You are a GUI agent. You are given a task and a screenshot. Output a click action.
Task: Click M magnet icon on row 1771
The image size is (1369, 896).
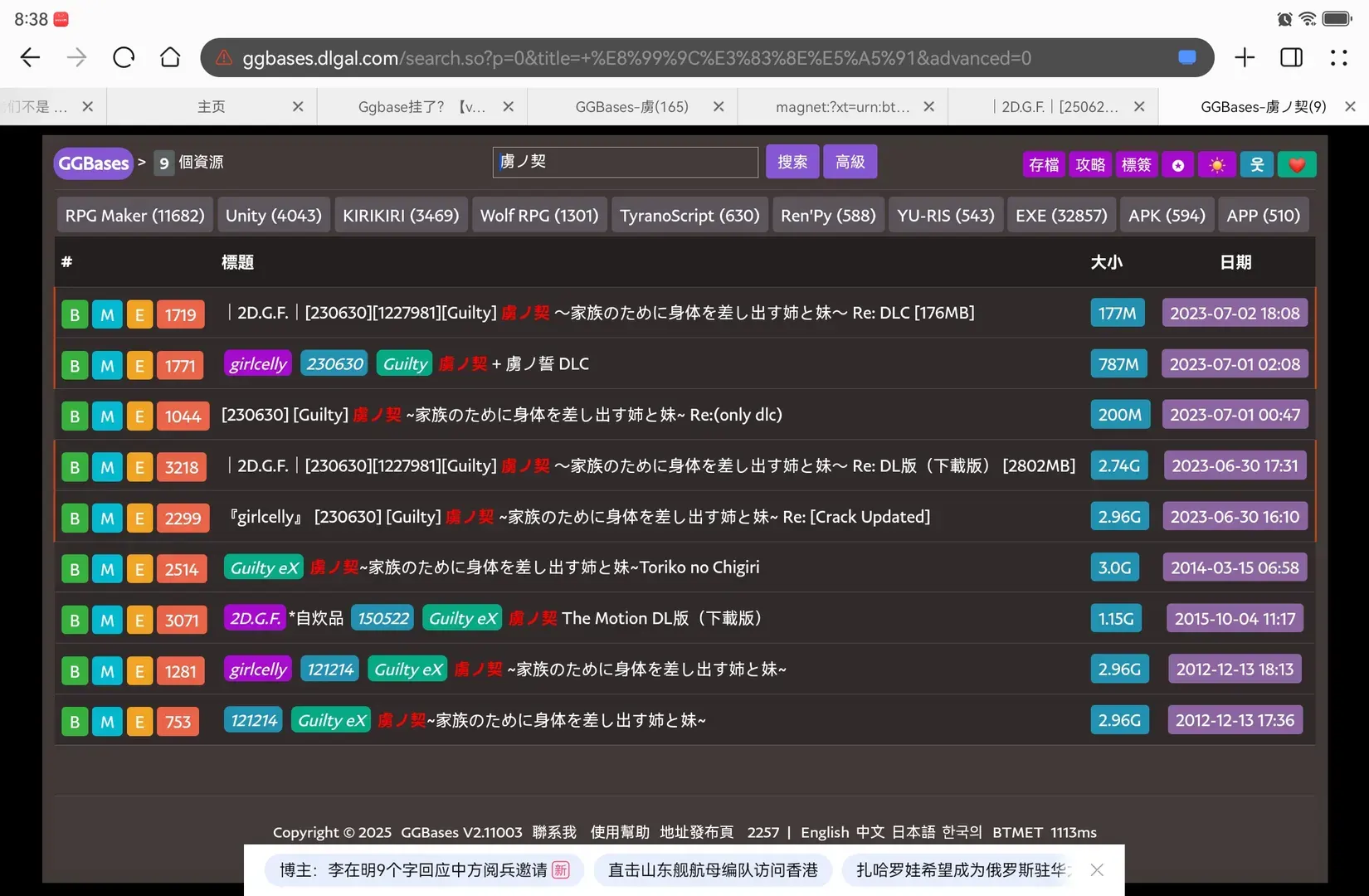coord(107,366)
